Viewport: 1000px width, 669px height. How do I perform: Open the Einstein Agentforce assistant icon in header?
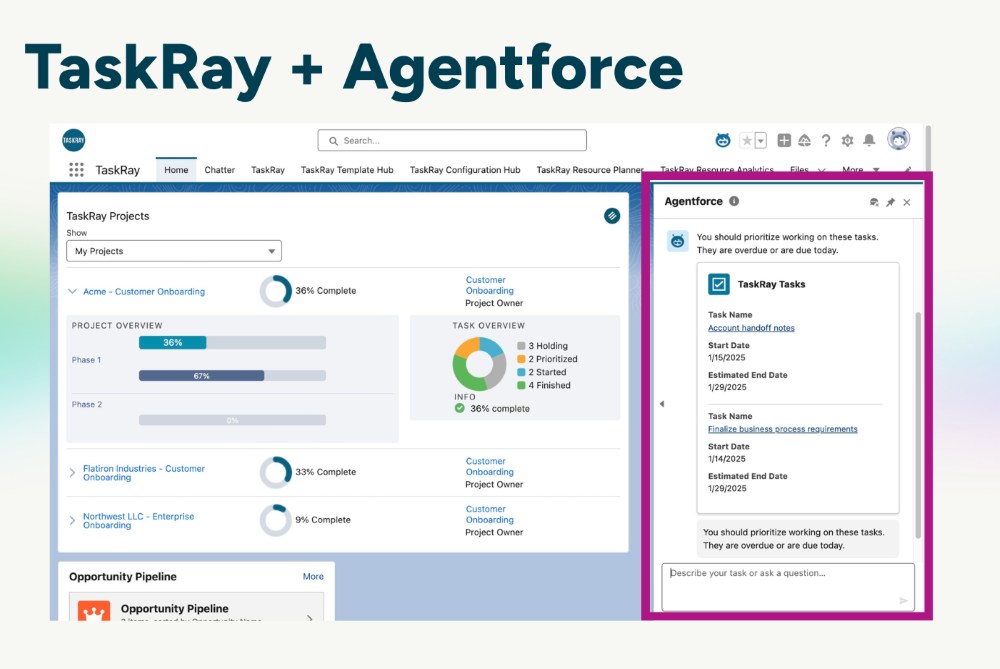725,141
